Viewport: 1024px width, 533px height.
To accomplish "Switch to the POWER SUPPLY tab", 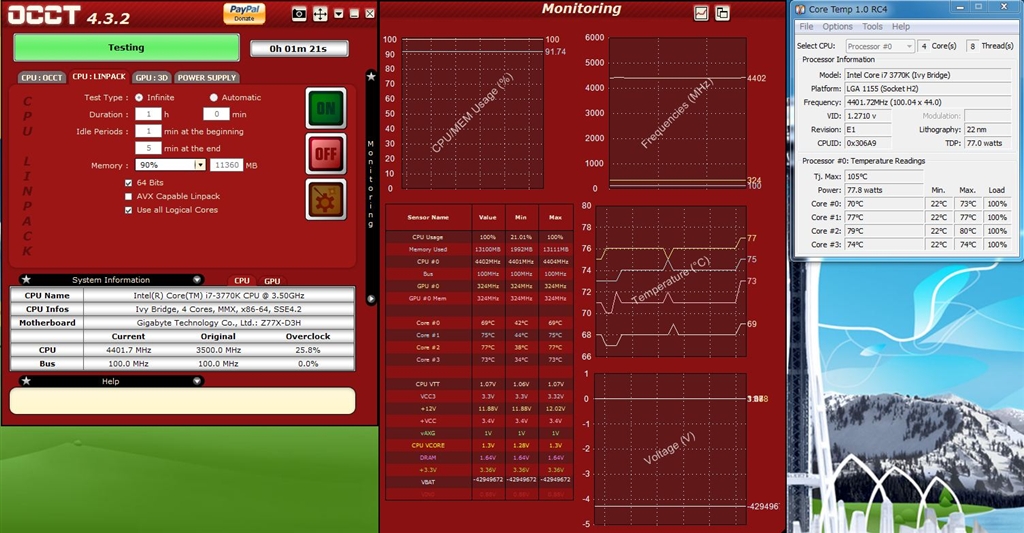I will (206, 77).
